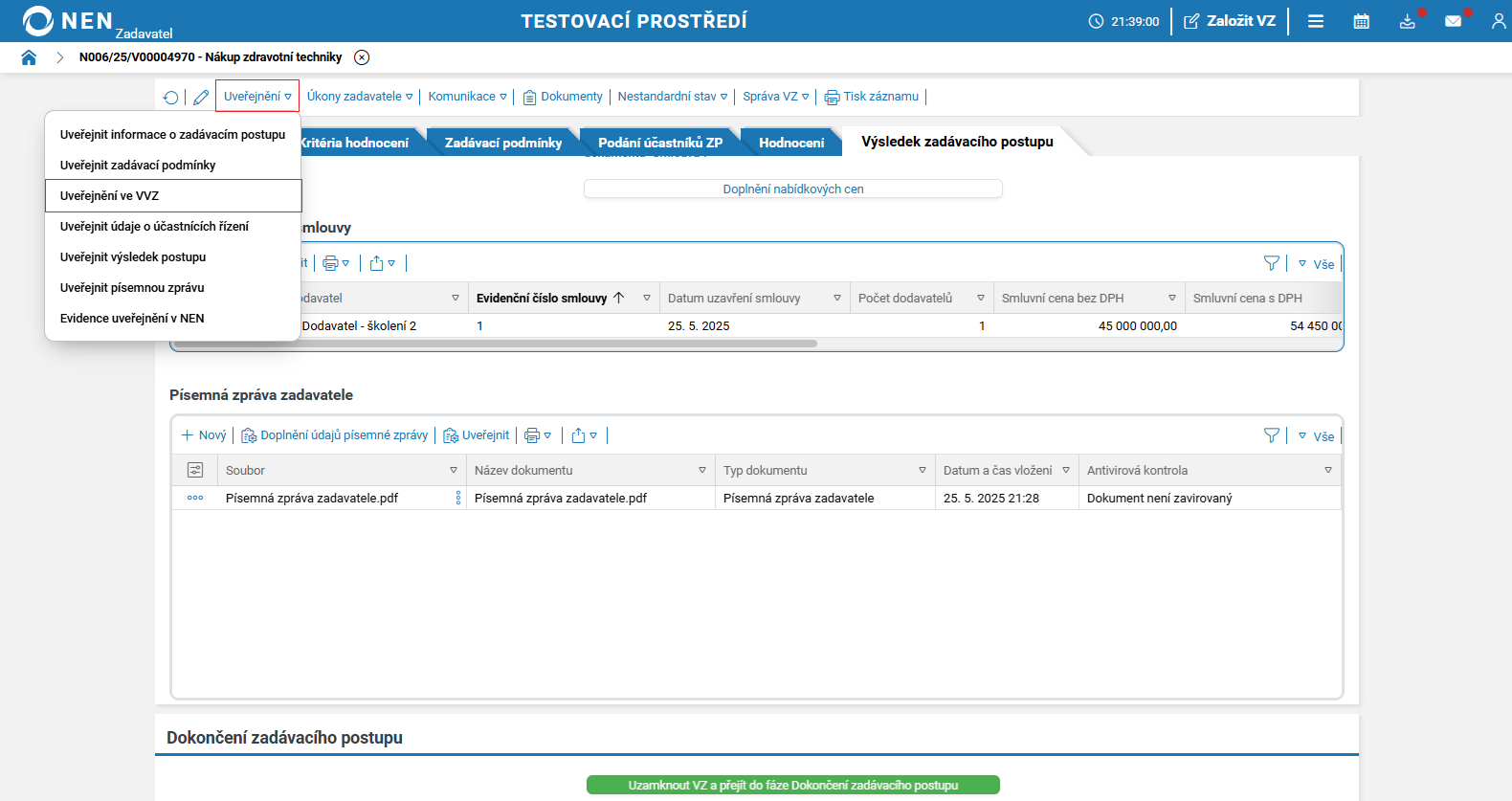The image size is (1512, 801).
Task: Click the Založit VZ button
Action: (x=1230, y=21)
